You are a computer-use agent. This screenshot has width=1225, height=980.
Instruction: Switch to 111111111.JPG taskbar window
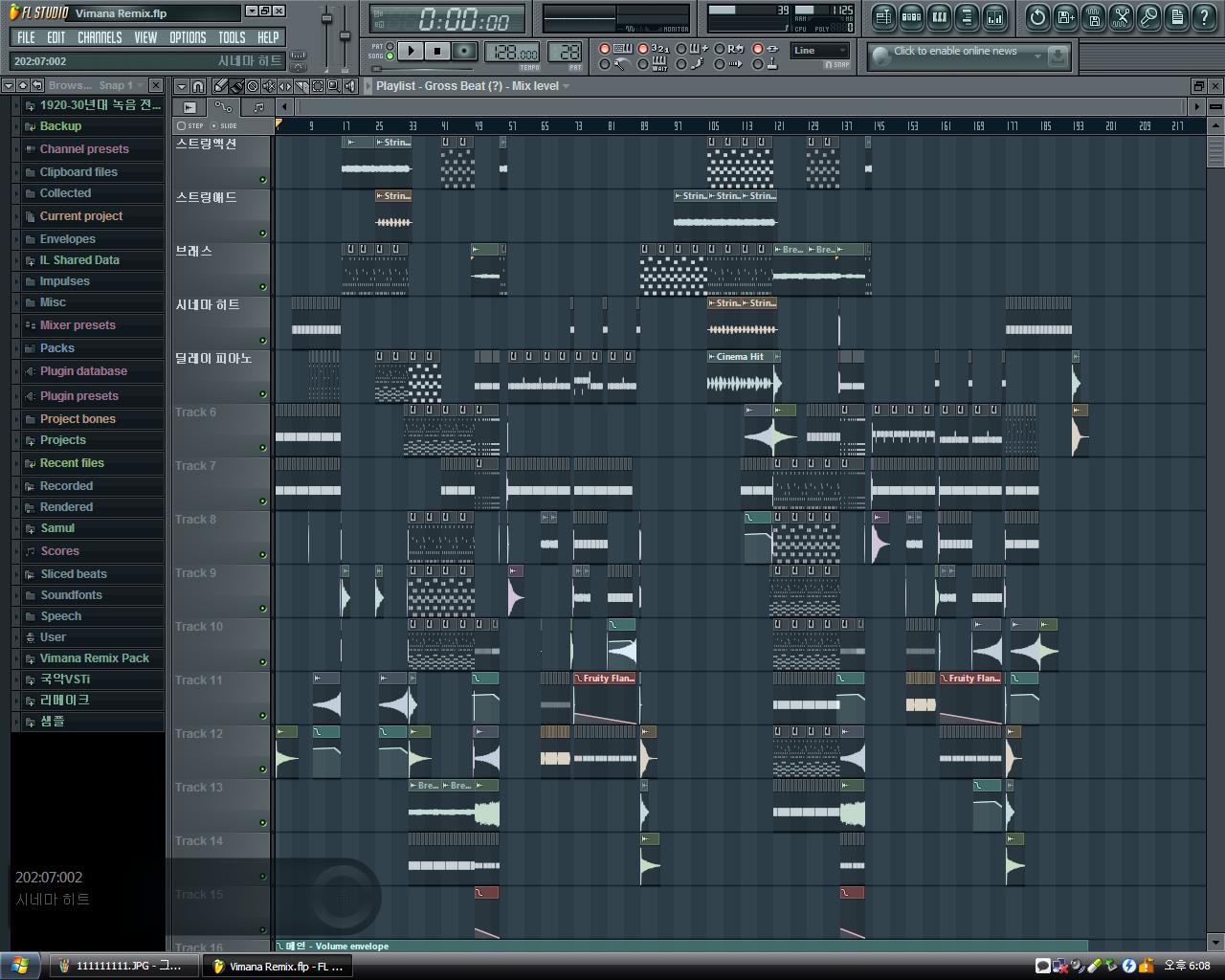pos(123,967)
